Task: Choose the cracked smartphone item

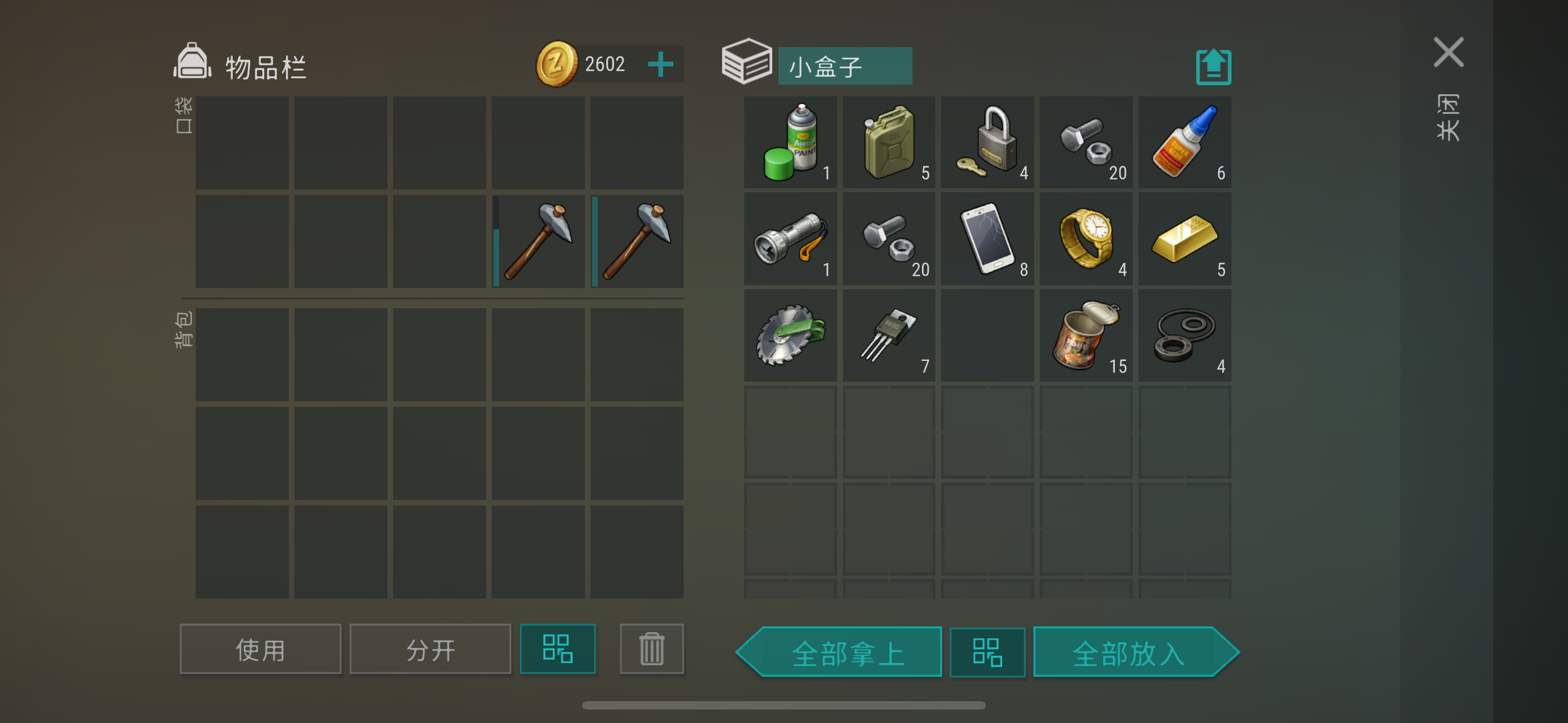Action: (988, 239)
